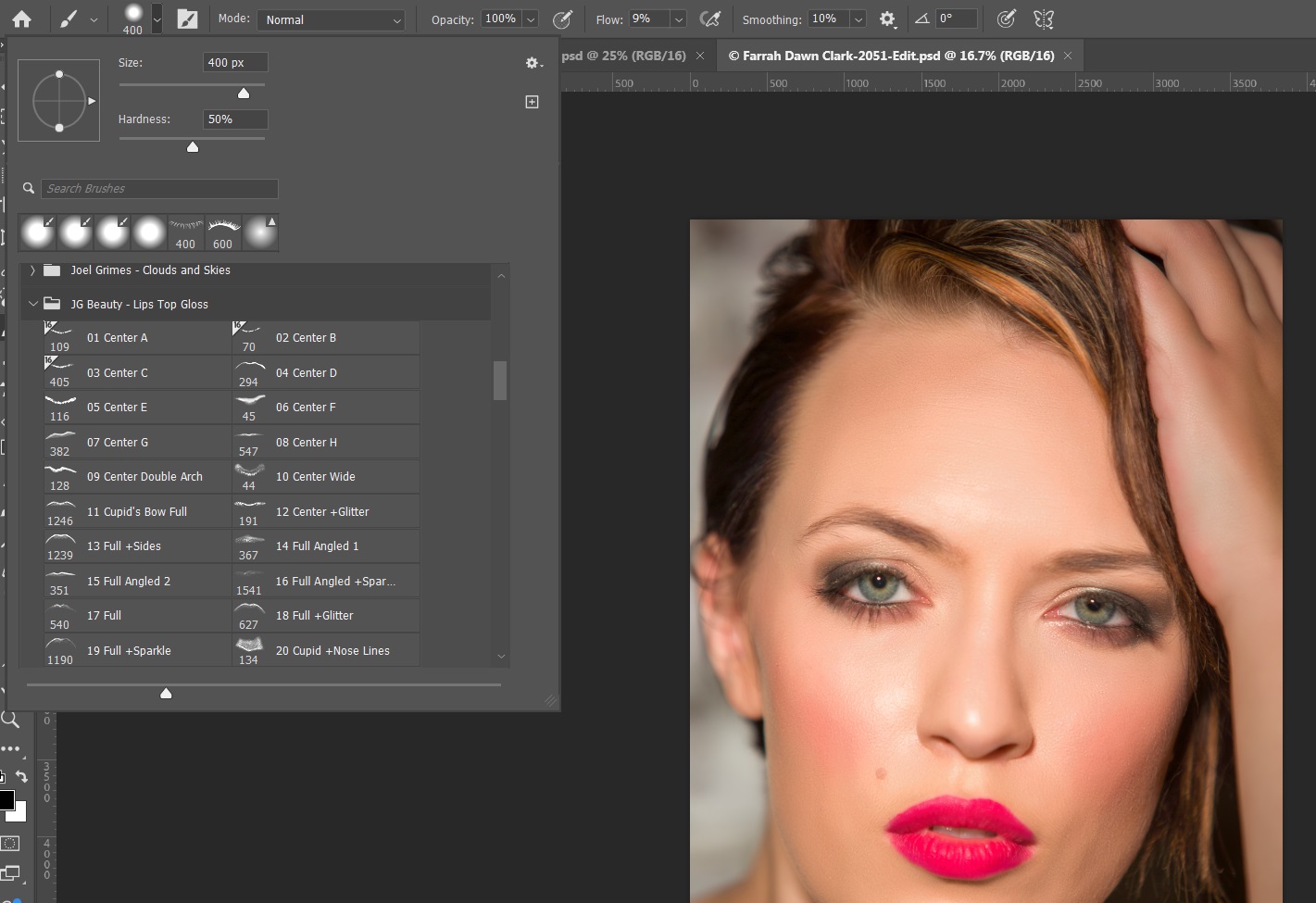Viewport: 1316px width, 903px height.
Task: Enable airbrush-style build-up effects
Action: coord(710,19)
